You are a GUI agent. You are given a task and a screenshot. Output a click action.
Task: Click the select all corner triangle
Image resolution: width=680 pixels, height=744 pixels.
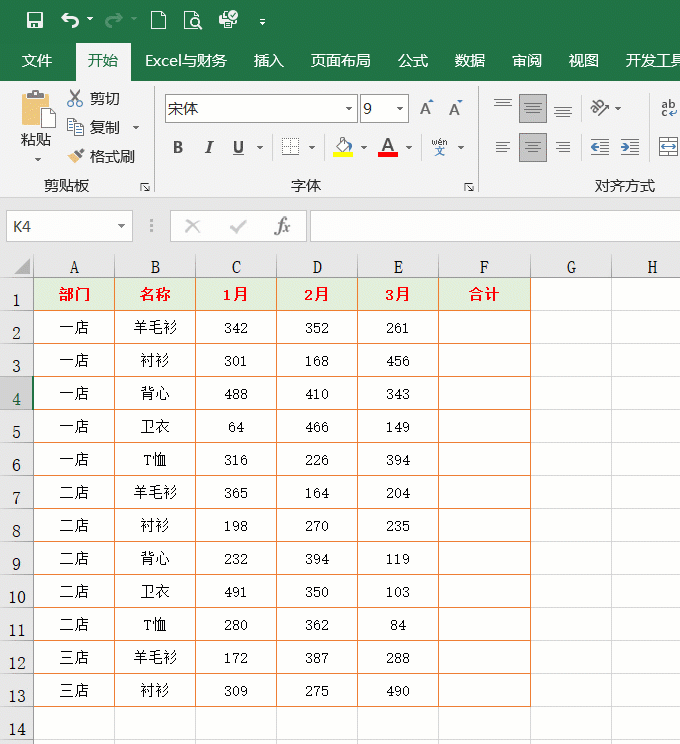click(x=21, y=266)
